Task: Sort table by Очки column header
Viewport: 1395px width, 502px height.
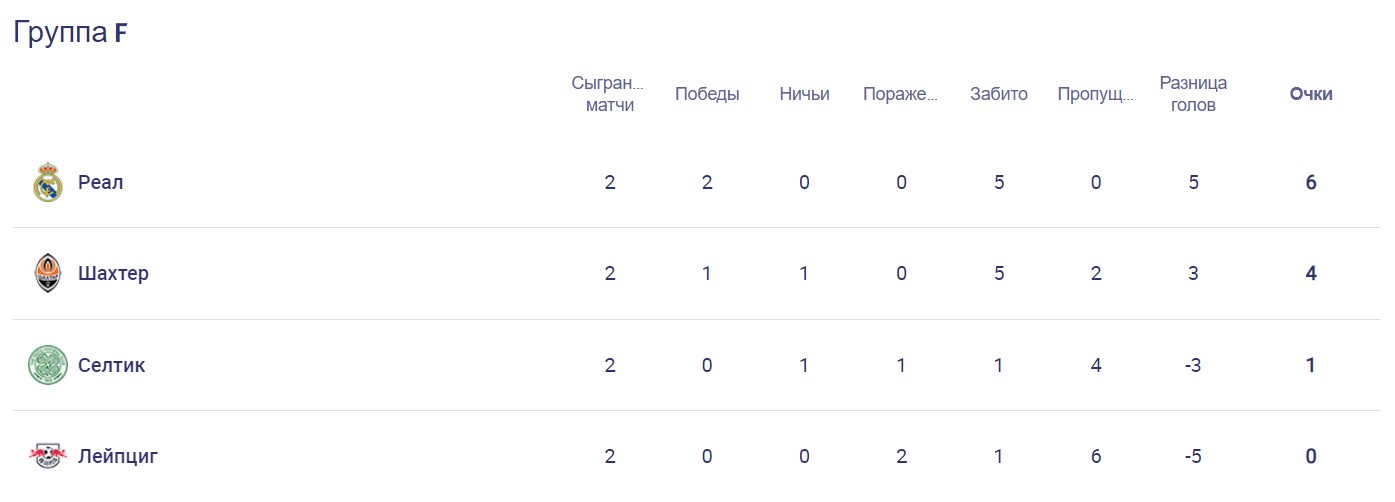Action: [x=1310, y=94]
